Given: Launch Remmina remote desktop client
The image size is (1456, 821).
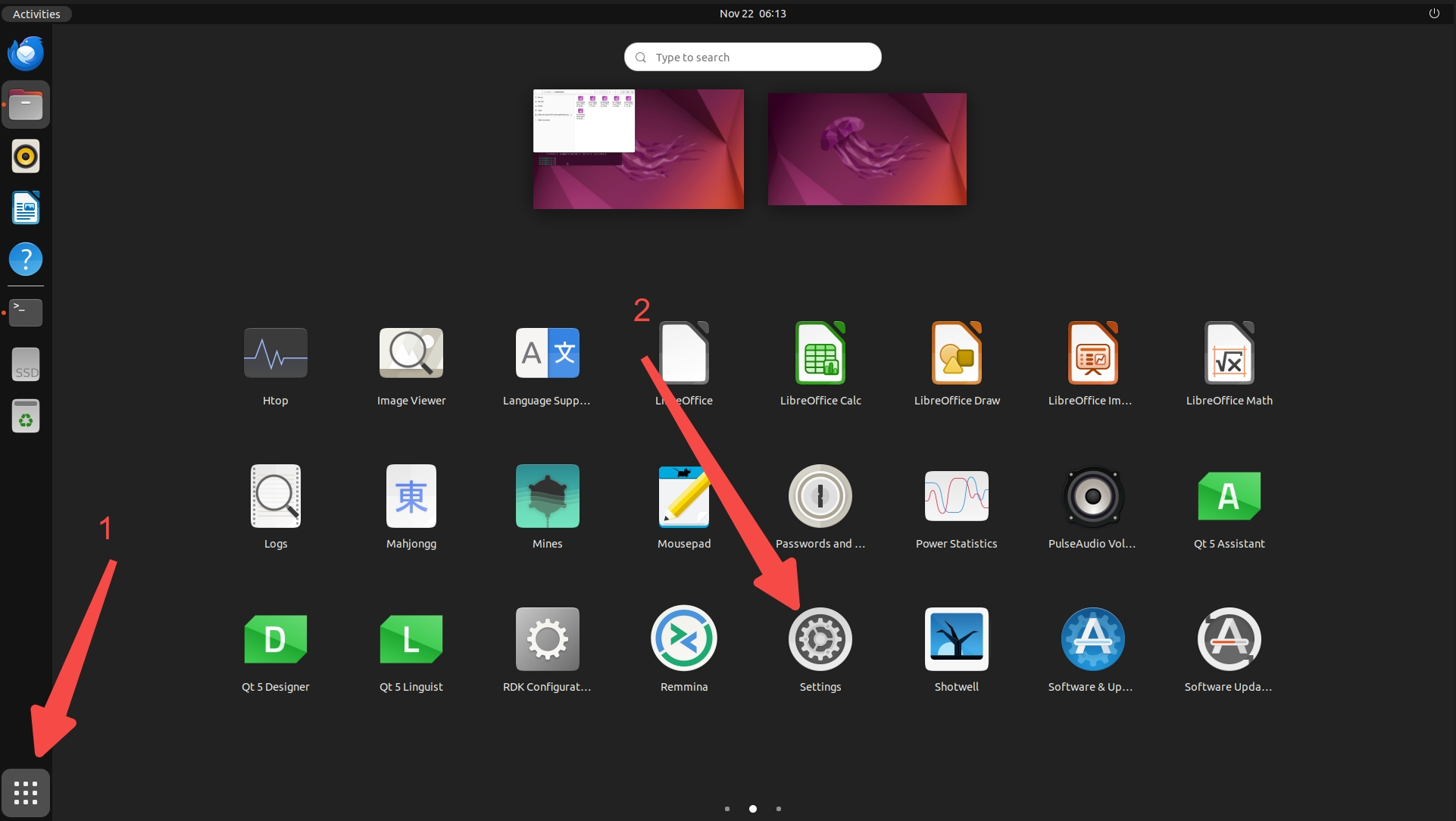Looking at the screenshot, I should (x=684, y=638).
